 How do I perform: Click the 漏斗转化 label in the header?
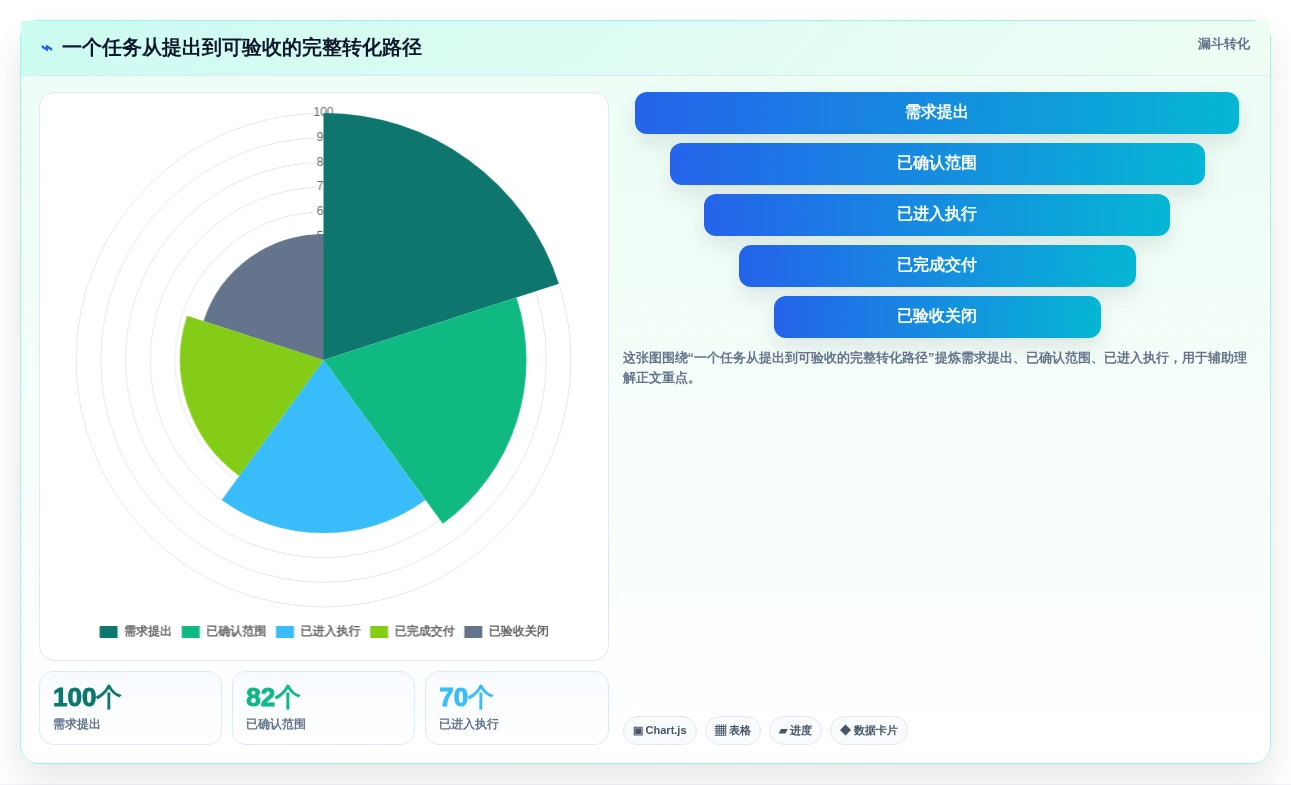click(x=1223, y=44)
